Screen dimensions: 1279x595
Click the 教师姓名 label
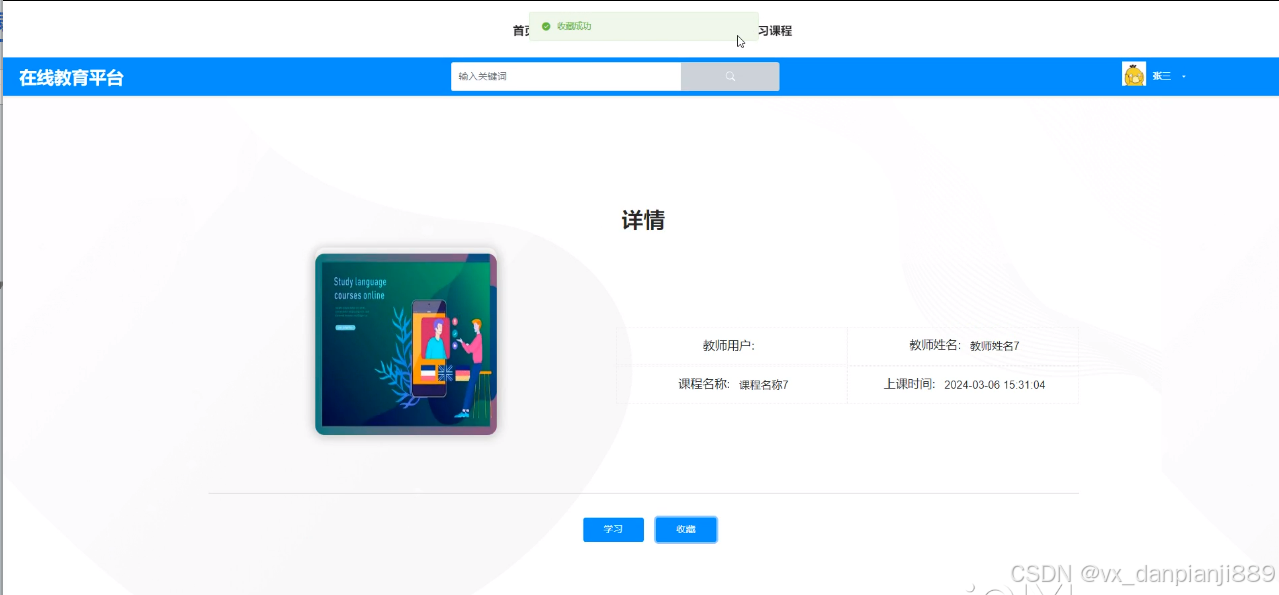[x=935, y=345]
